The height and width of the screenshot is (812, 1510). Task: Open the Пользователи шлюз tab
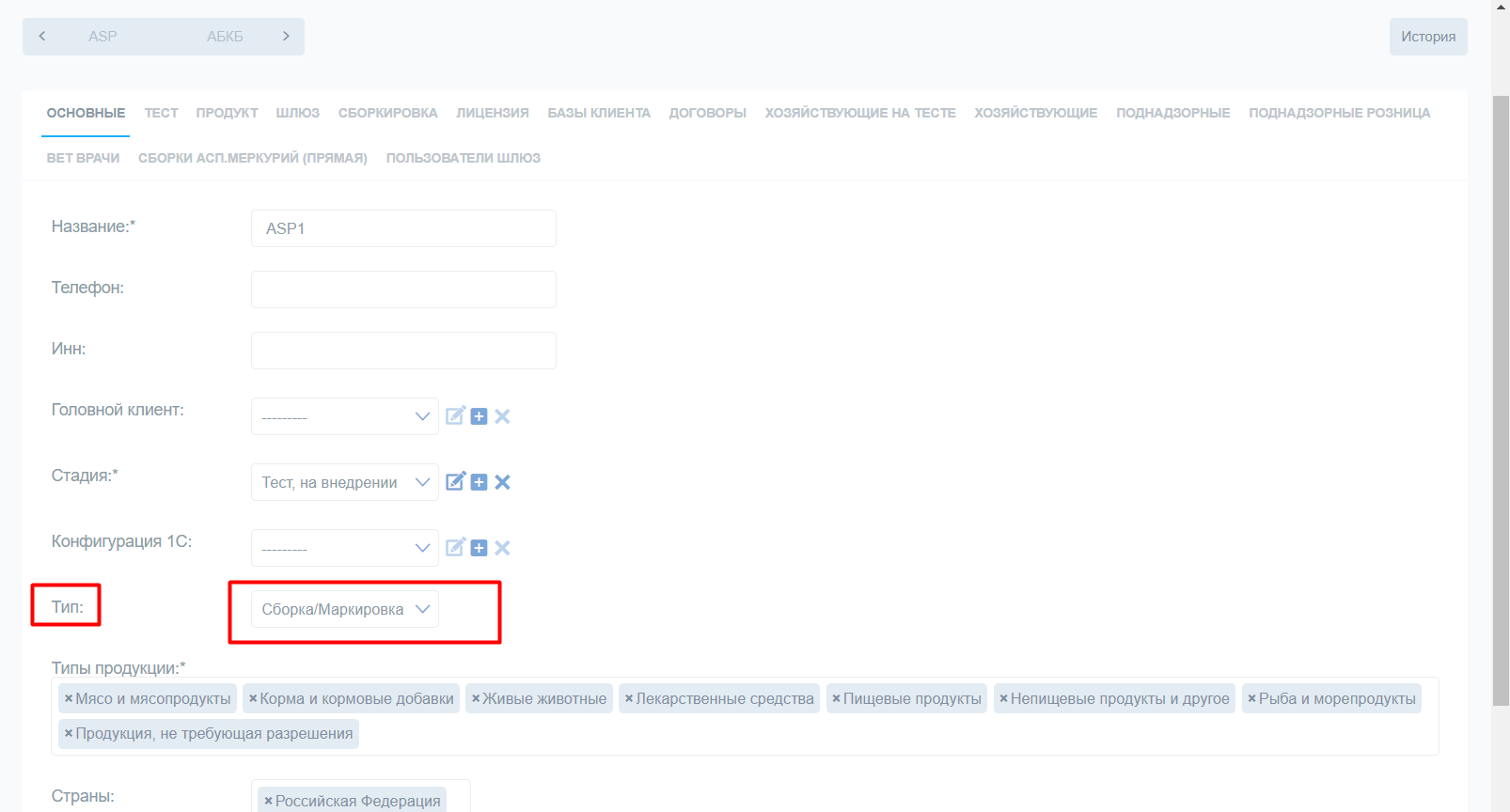(x=463, y=158)
